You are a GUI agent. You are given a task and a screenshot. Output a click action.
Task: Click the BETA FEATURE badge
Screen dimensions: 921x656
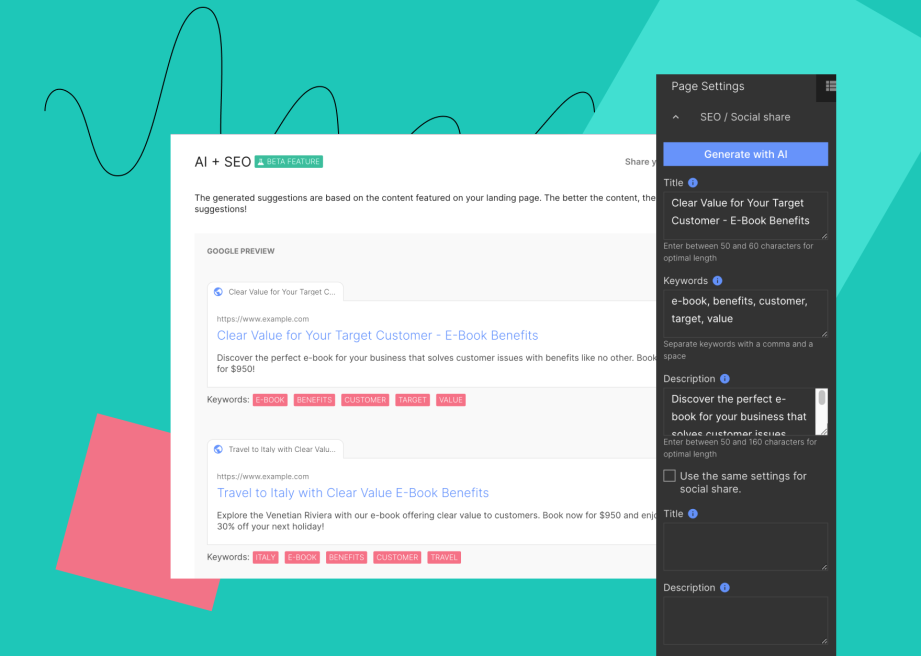click(289, 162)
